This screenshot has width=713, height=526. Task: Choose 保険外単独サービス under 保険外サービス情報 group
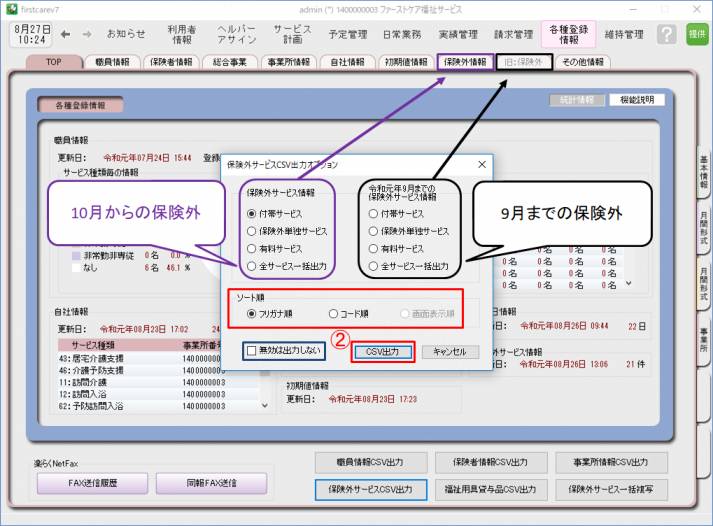[251, 231]
